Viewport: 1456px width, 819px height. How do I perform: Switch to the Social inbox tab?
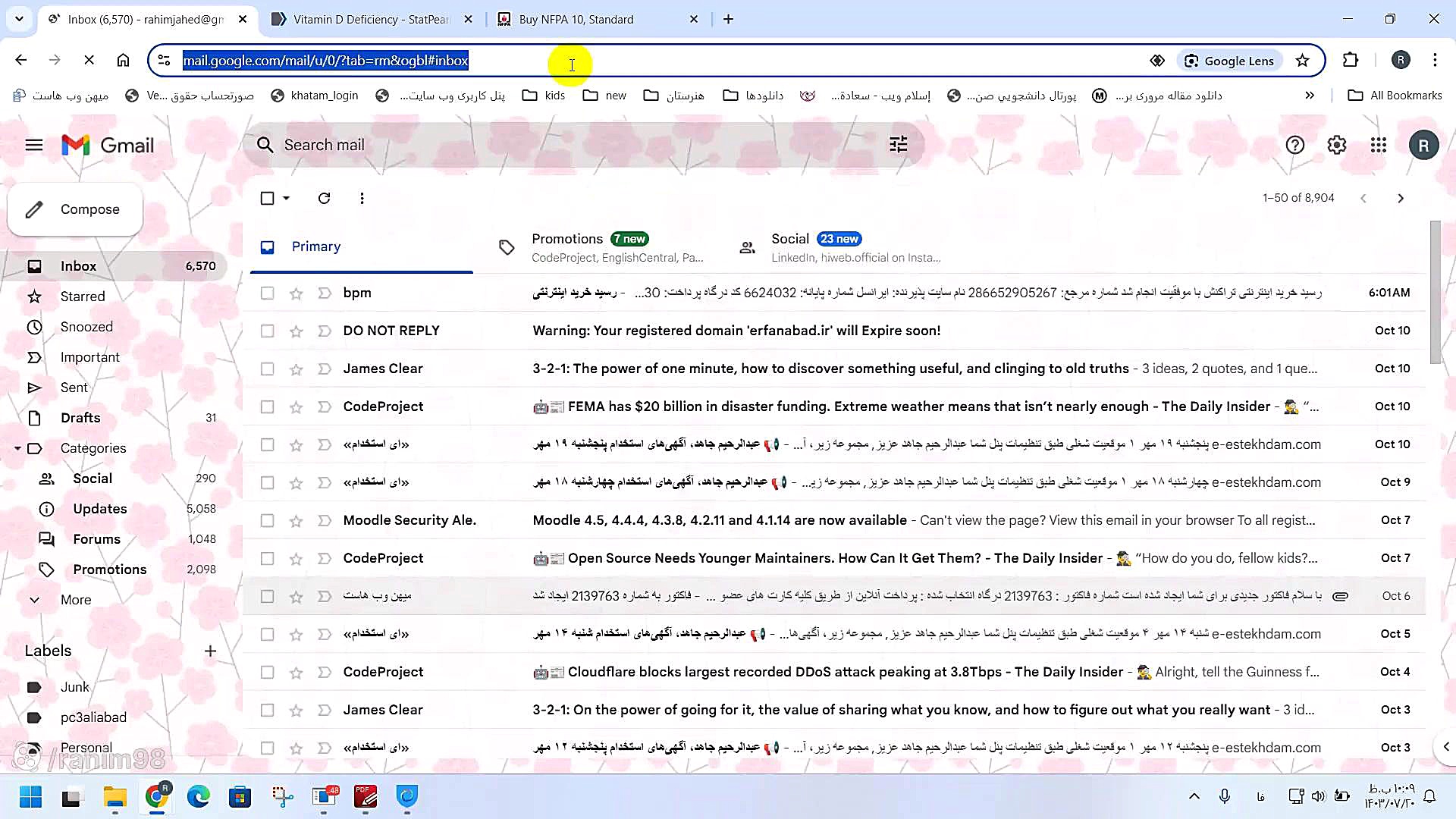tap(842, 247)
